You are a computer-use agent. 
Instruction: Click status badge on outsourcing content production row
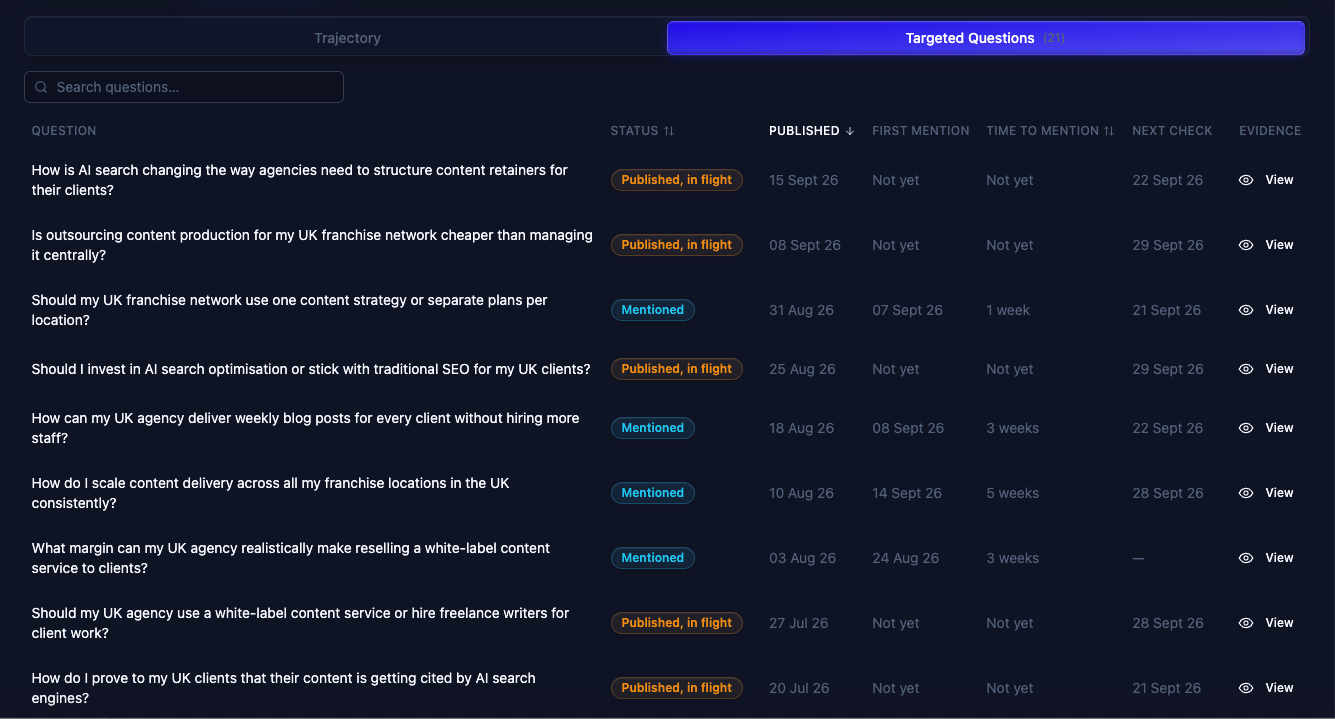tap(677, 245)
